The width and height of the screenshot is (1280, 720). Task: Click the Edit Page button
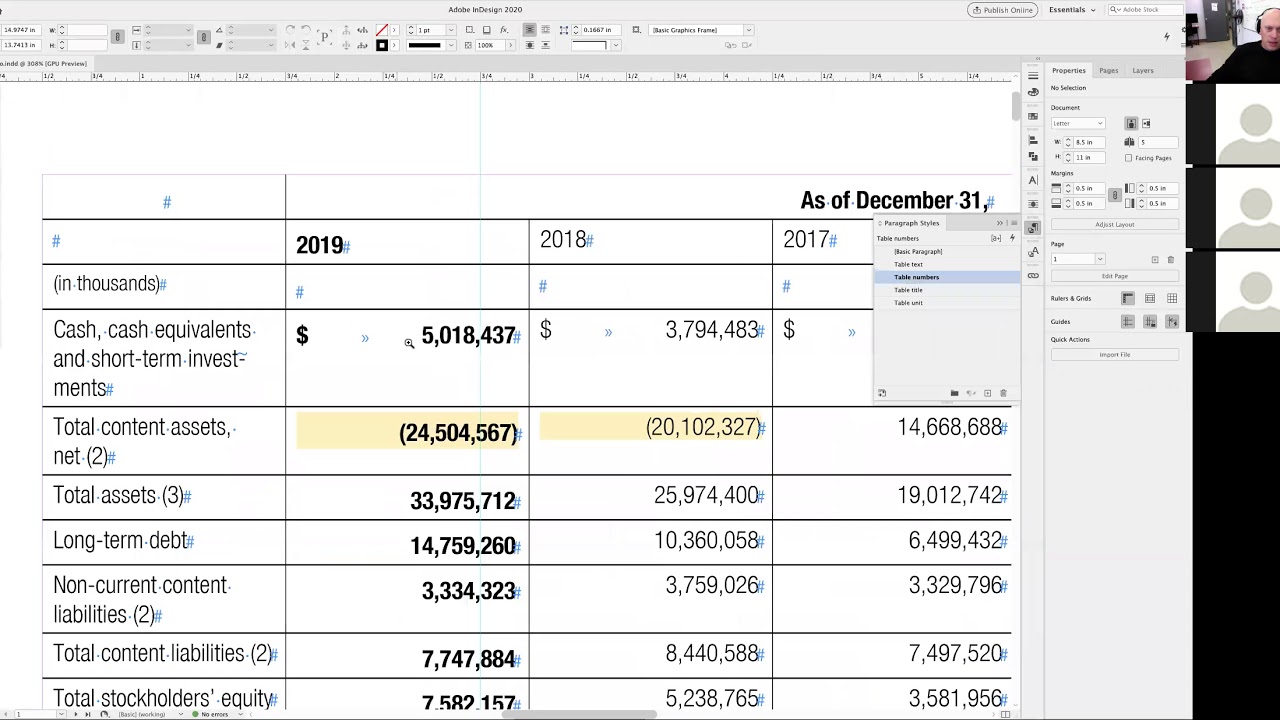1115,276
